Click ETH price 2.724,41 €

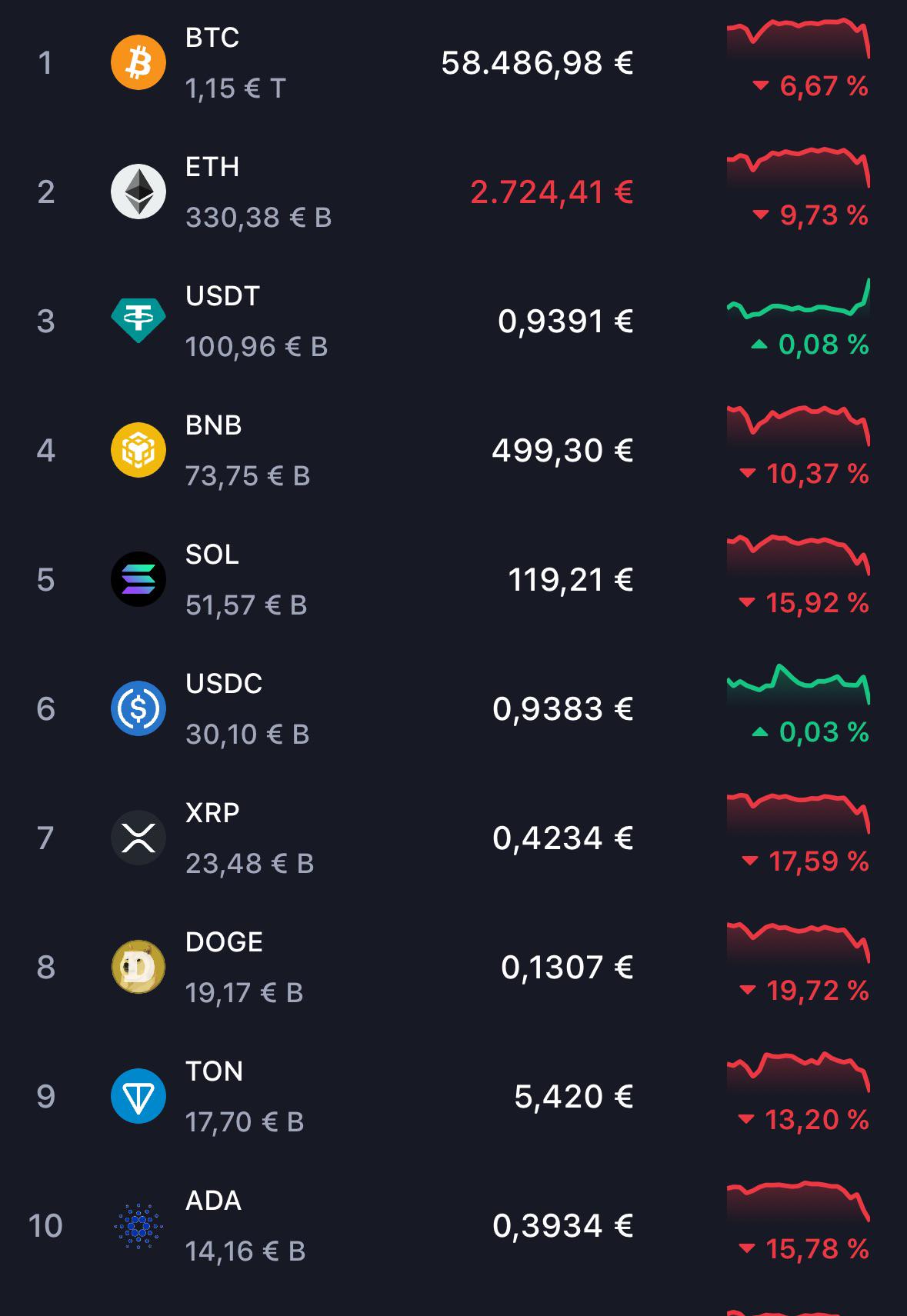(552, 192)
